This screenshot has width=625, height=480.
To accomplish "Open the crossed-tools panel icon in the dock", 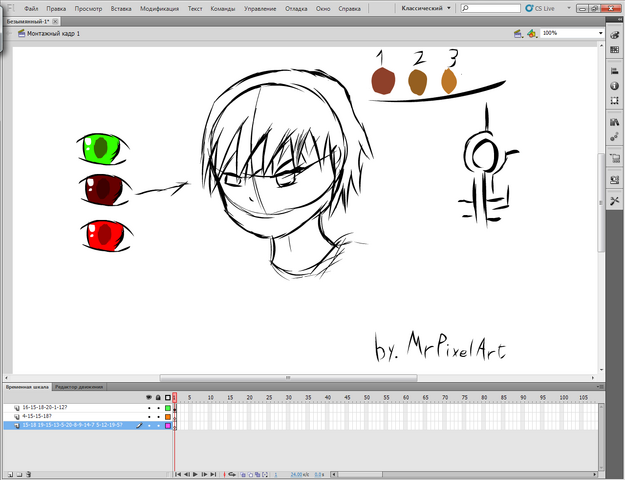I will [x=614, y=201].
